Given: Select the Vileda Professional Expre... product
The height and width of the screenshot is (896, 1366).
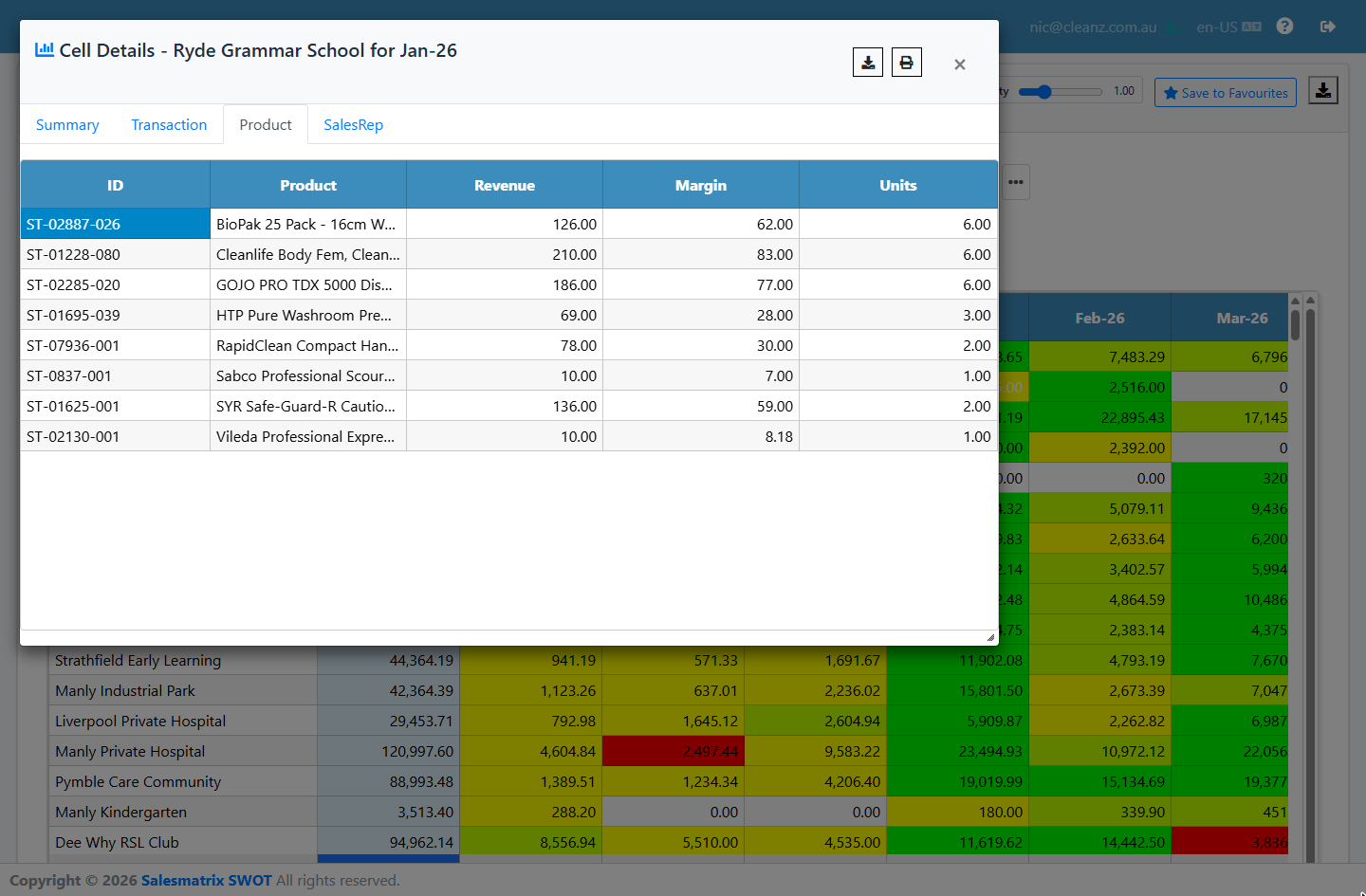Looking at the screenshot, I should click(308, 436).
